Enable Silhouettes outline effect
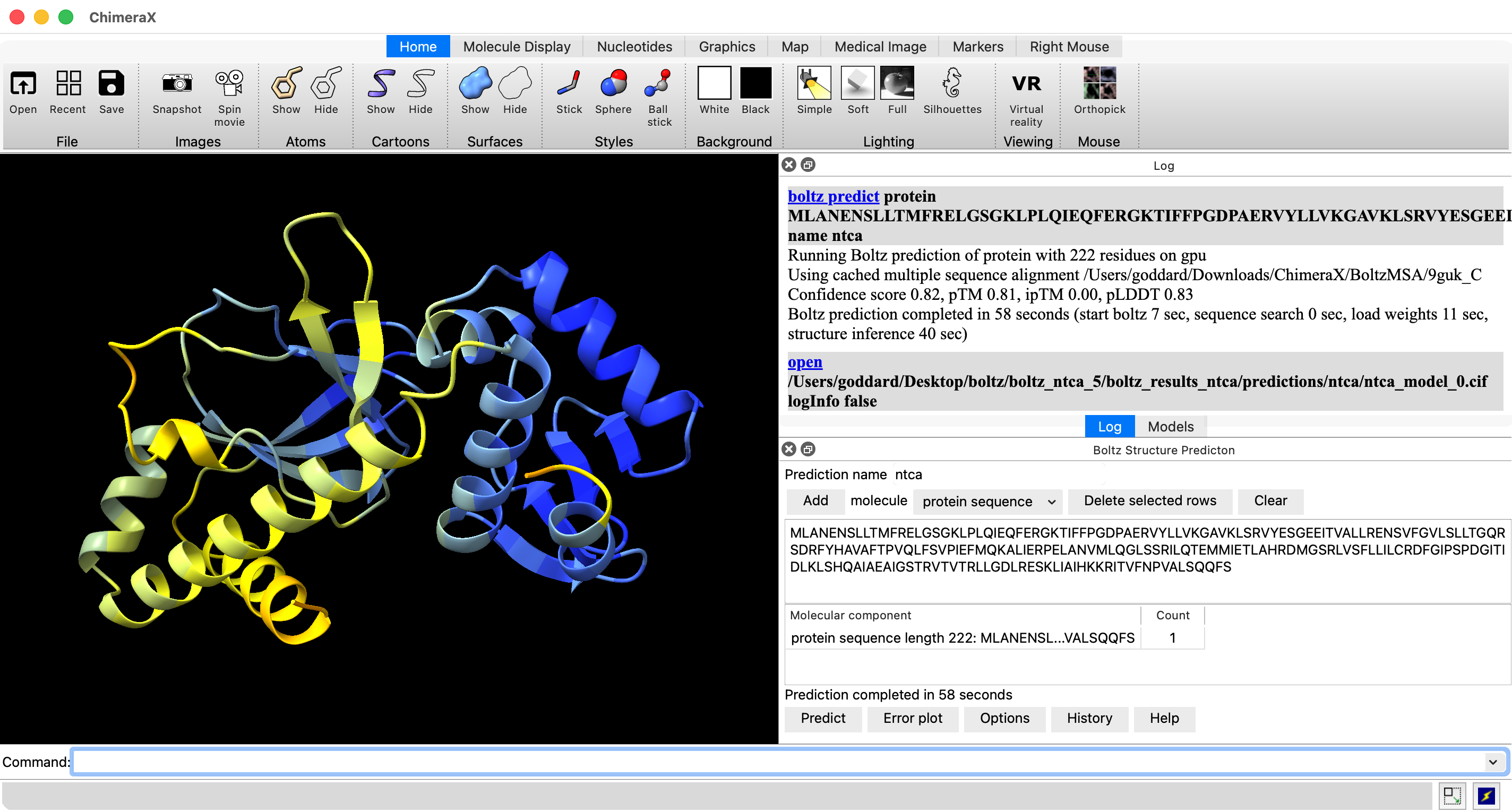 tap(951, 84)
